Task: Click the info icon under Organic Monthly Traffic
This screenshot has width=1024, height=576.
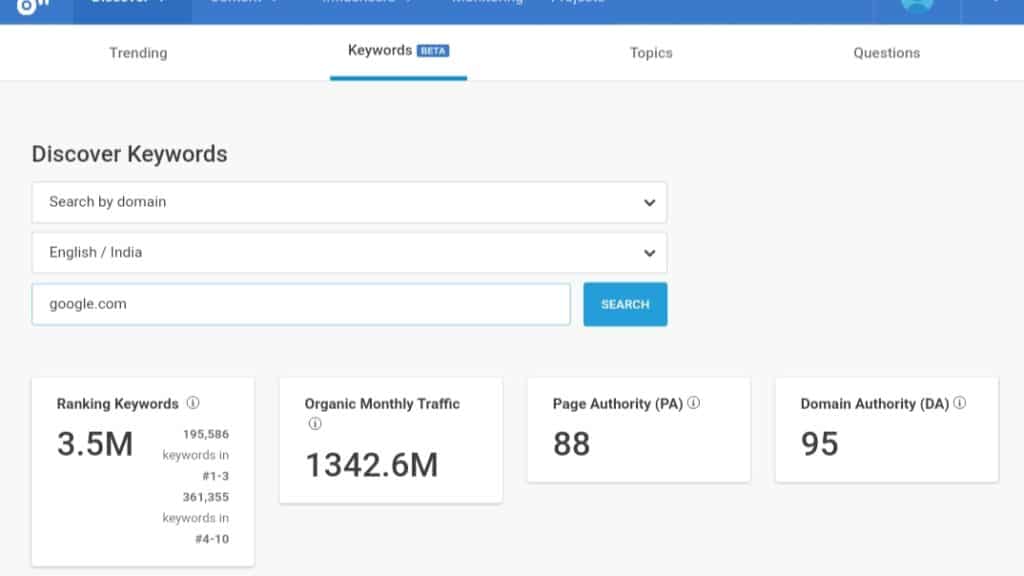Action: [x=315, y=424]
